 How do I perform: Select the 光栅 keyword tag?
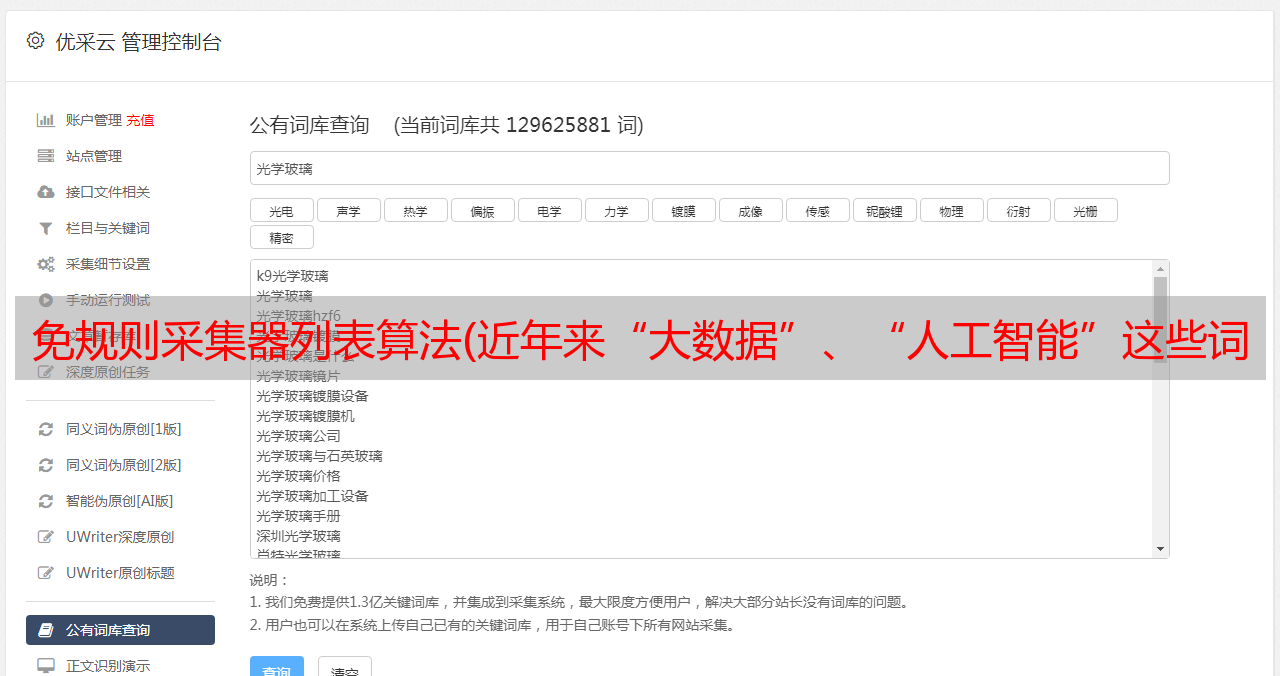click(x=1085, y=210)
